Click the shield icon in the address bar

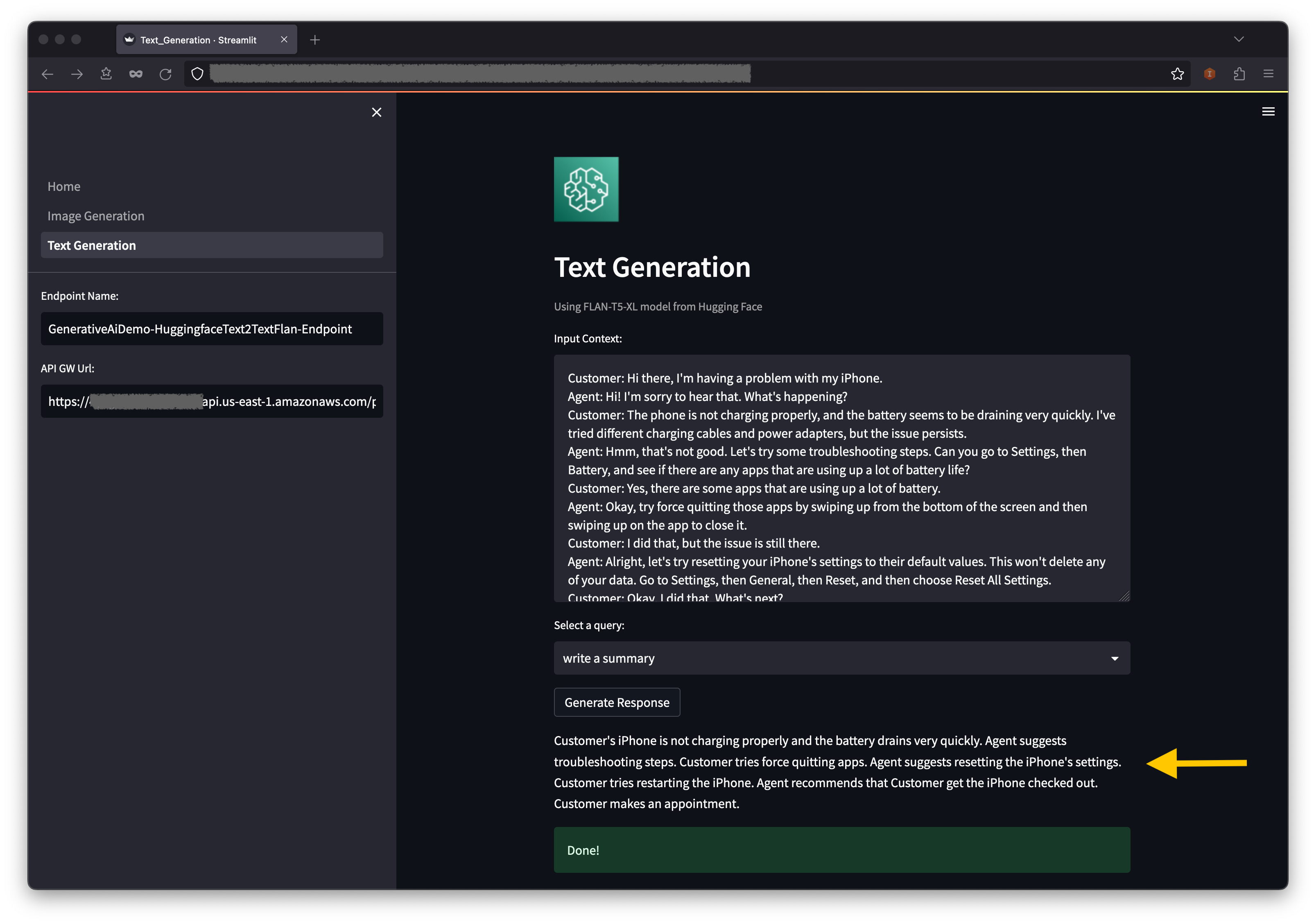click(x=197, y=74)
